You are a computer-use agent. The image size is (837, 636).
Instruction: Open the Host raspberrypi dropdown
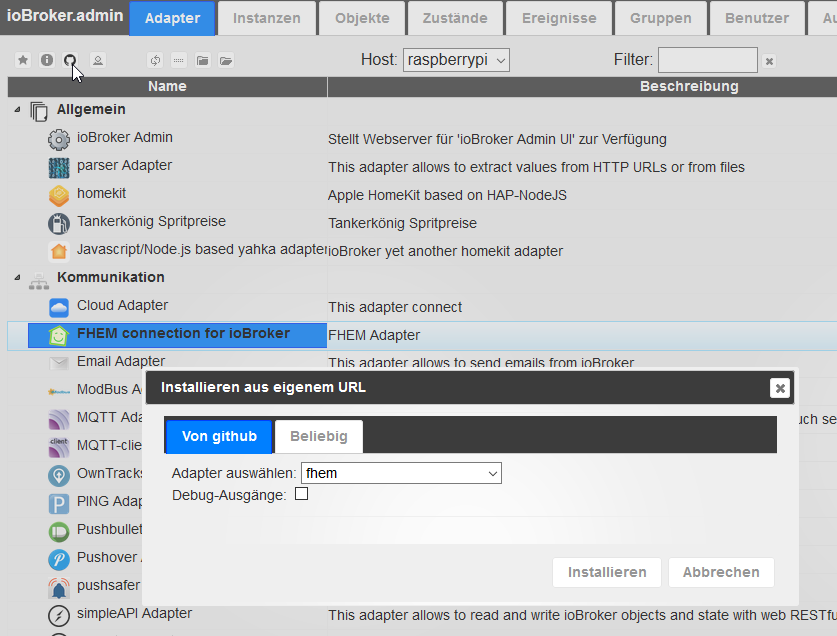(x=456, y=60)
